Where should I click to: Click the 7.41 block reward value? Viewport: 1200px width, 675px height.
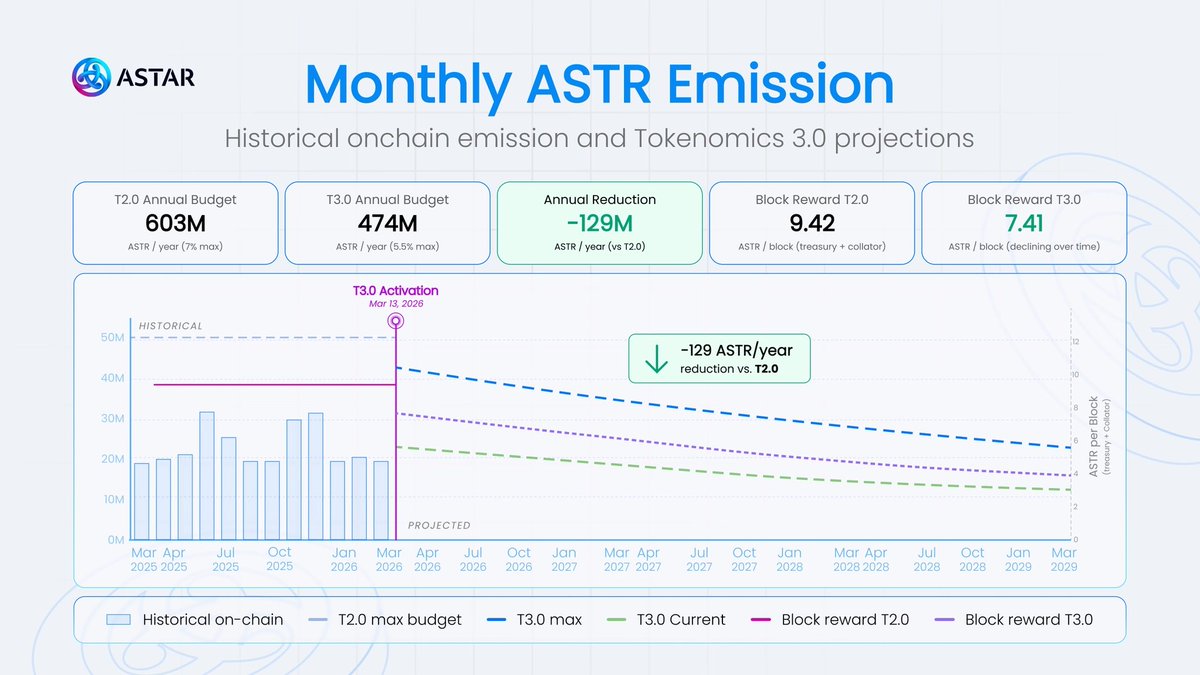[1023, 222]
